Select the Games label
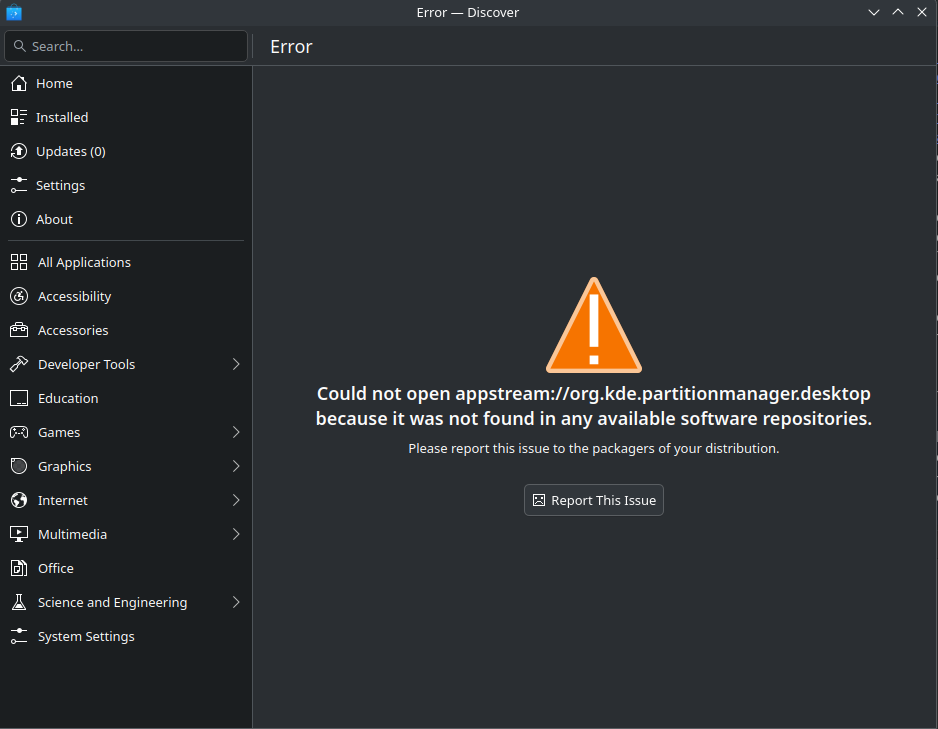Screen dimensions: 938x729 59,433
